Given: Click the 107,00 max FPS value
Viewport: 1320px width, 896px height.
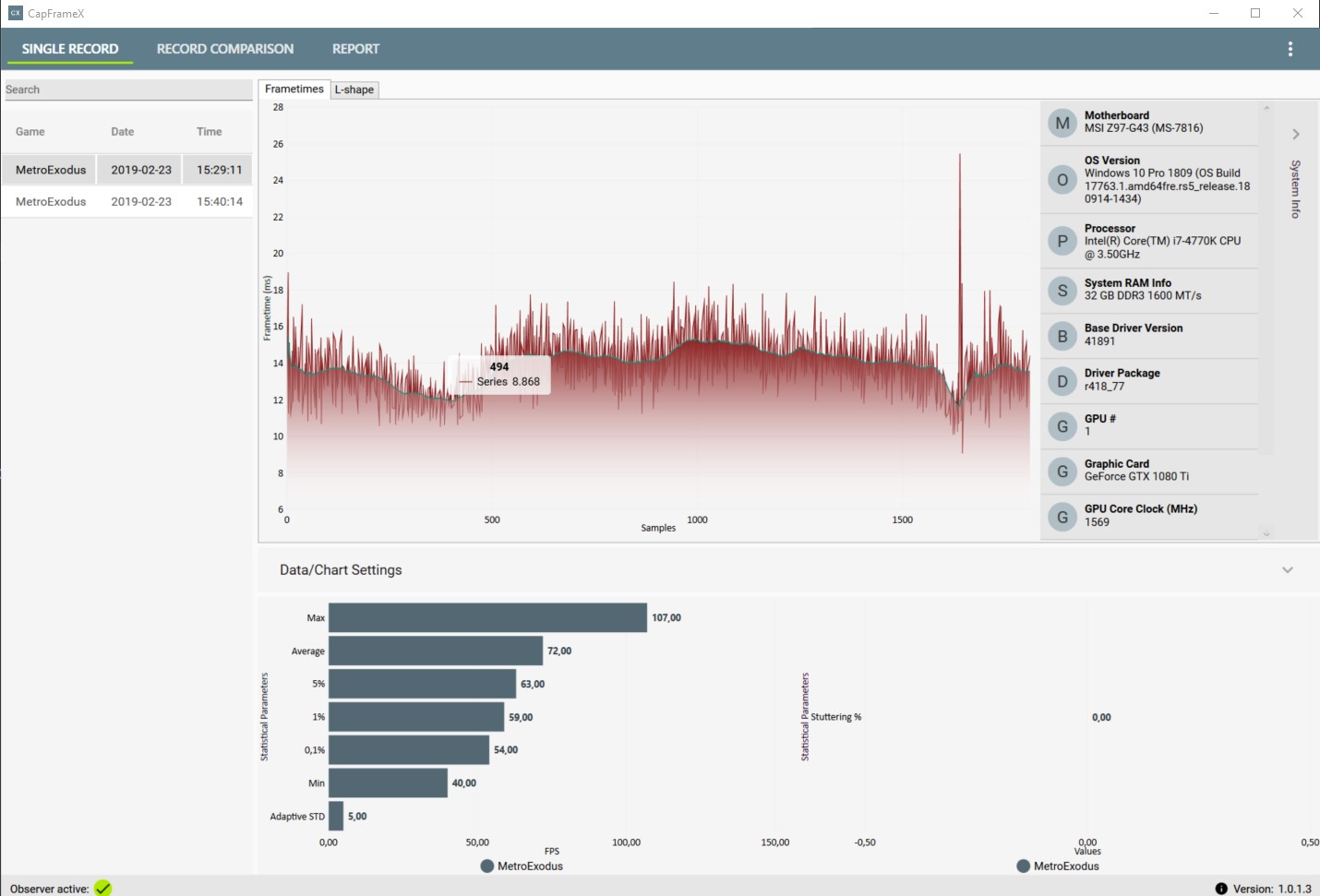Looking at the screenshot, I should (666, 617).
